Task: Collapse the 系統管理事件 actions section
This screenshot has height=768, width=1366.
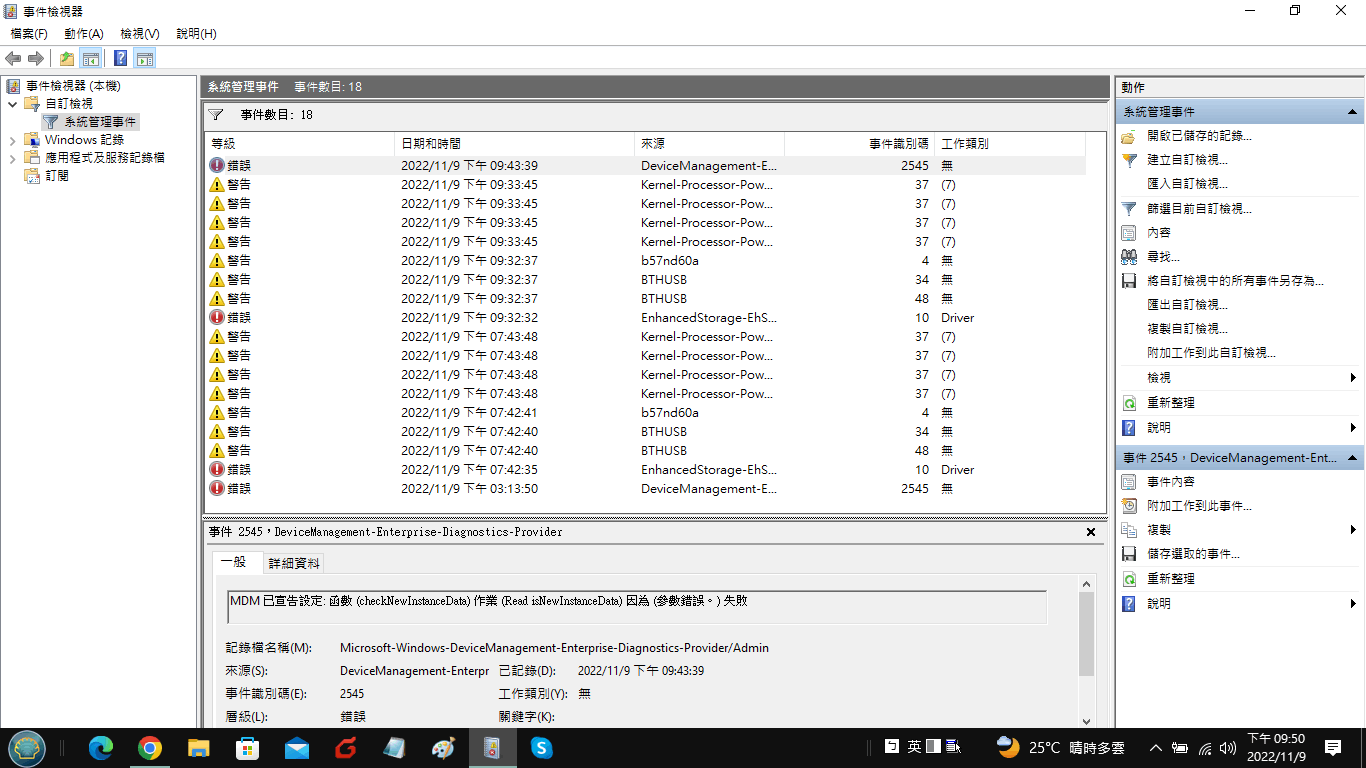Action: click(x=1352, y=112)
